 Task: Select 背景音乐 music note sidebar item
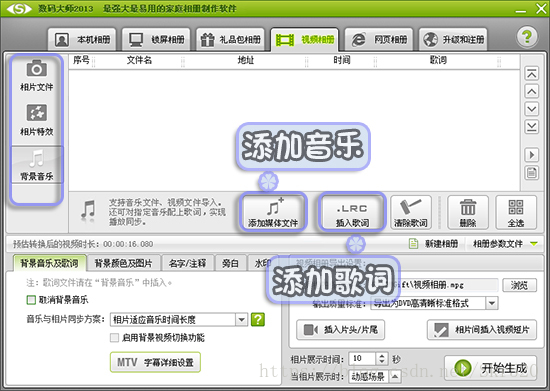(x=36, y=165)
